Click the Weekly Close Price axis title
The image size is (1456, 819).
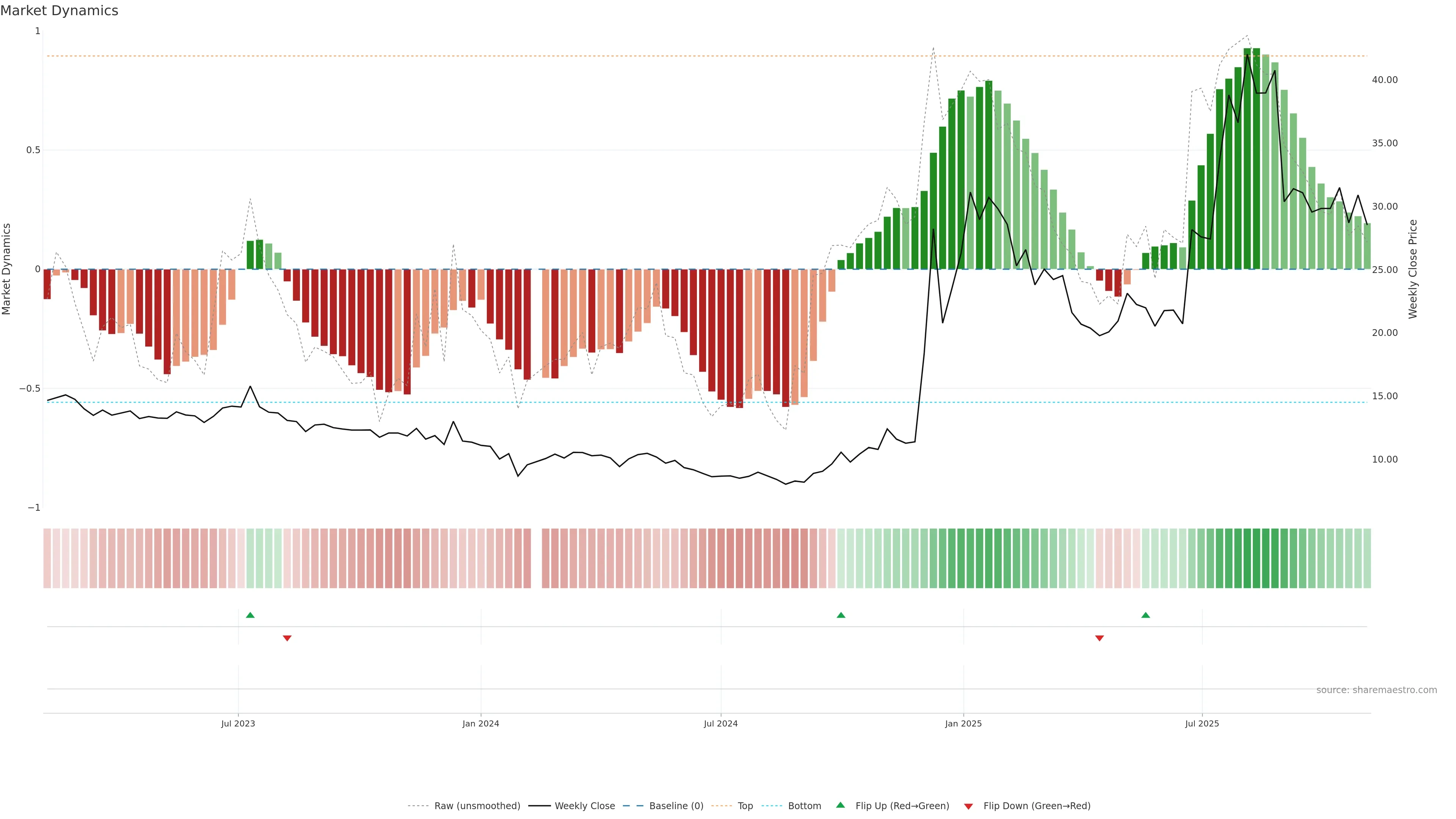tap(1413, 269)
